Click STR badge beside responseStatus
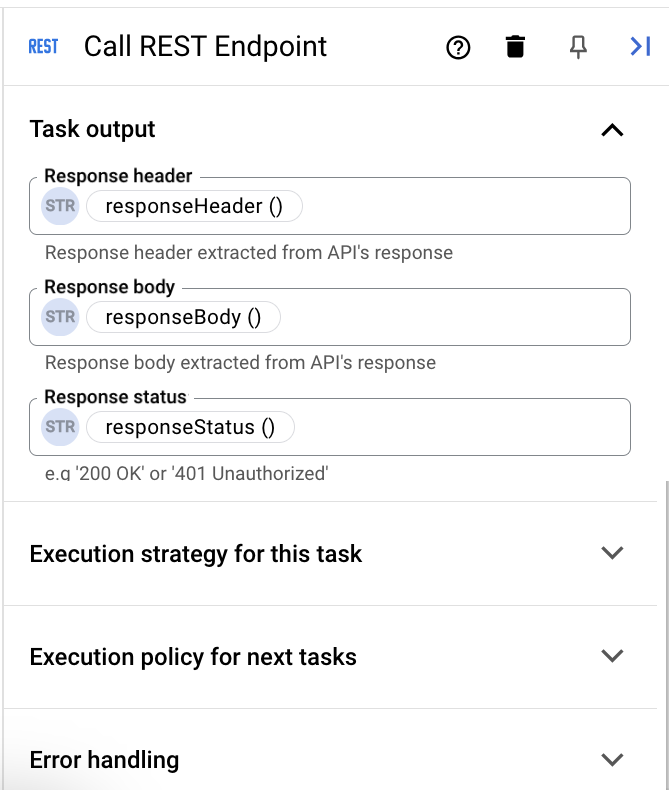 60,427
